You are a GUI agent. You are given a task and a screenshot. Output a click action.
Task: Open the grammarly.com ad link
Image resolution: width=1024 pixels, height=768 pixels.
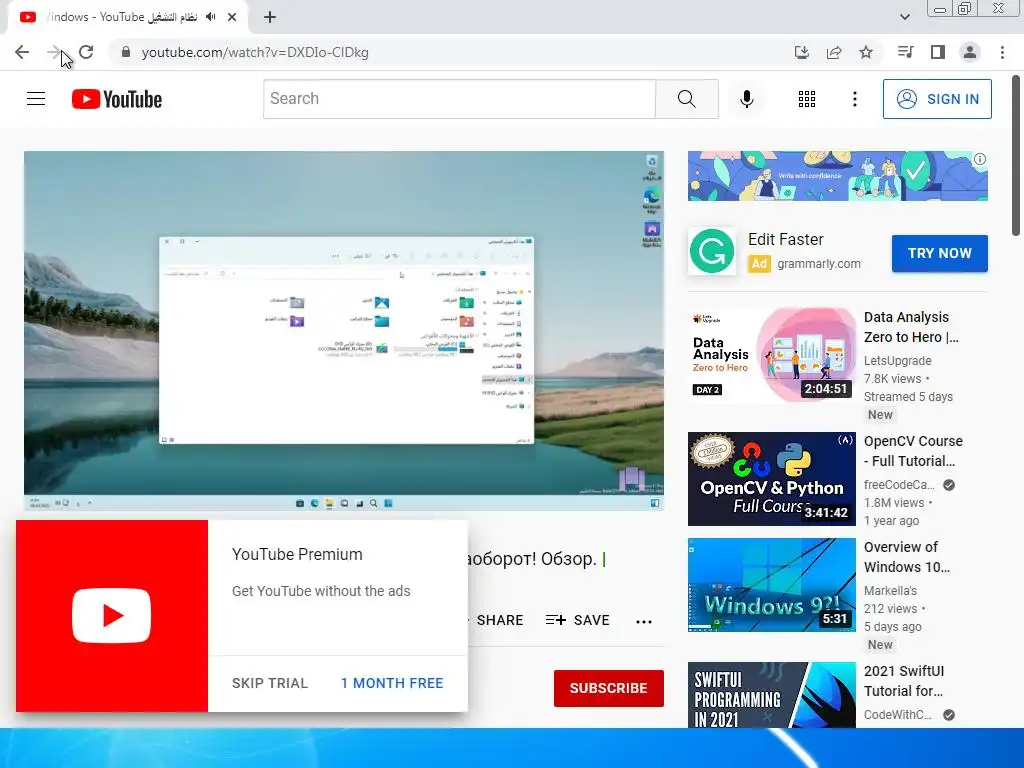pyautogui.click(x=818, y=264)
